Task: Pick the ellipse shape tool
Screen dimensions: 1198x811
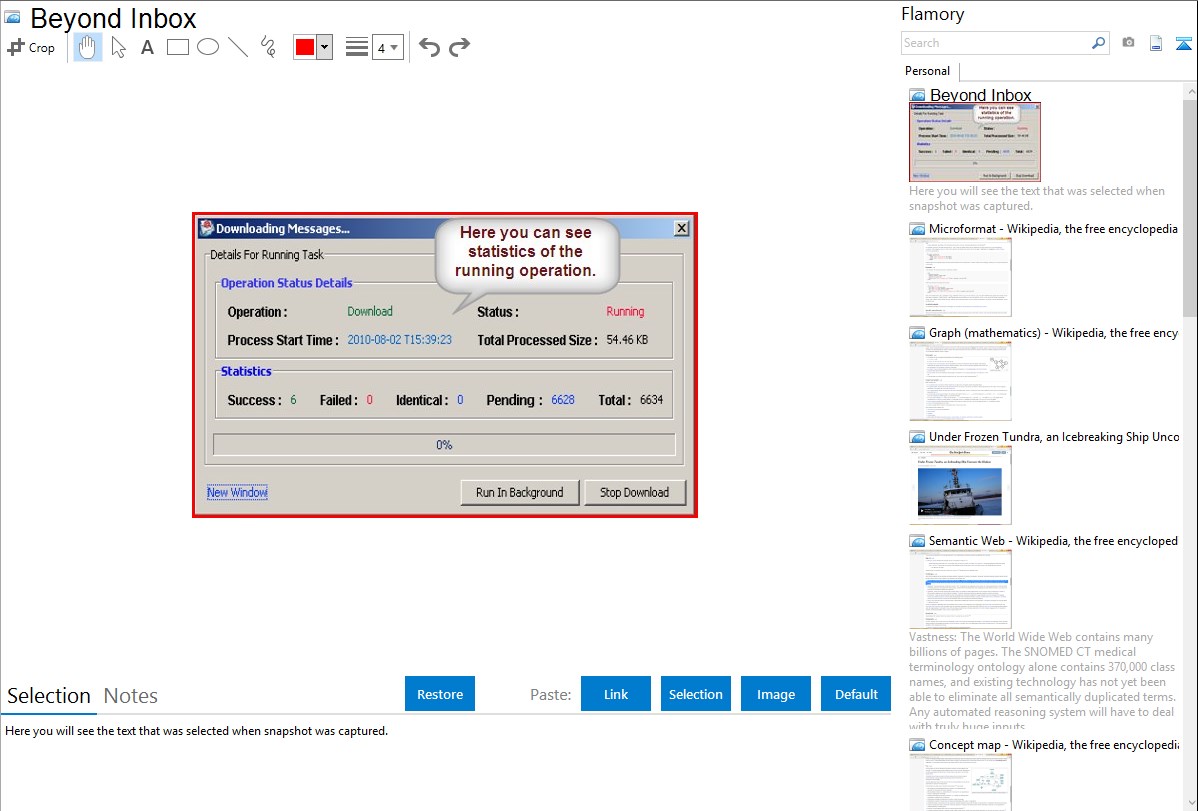Action: pyautogui.click(x=208, y=47)
